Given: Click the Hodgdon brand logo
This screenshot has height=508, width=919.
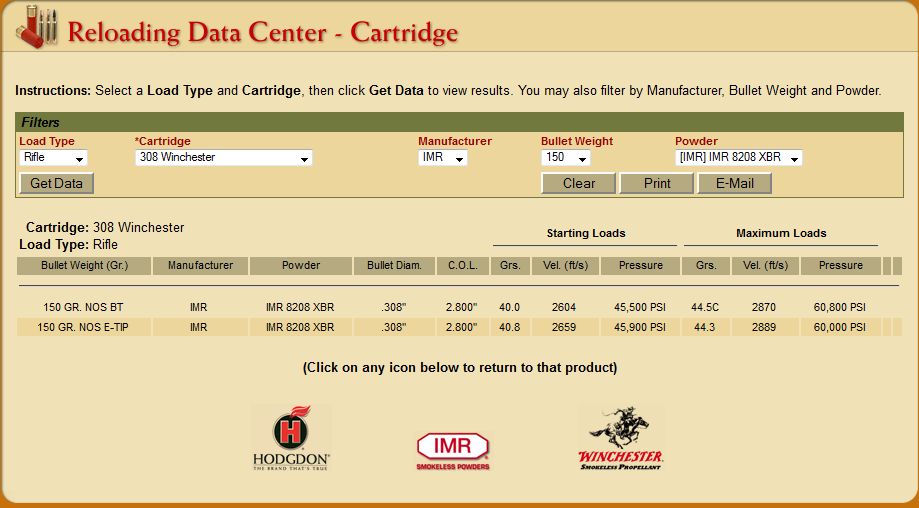Looking at the screenshot, I should click(x=291, y=438).
